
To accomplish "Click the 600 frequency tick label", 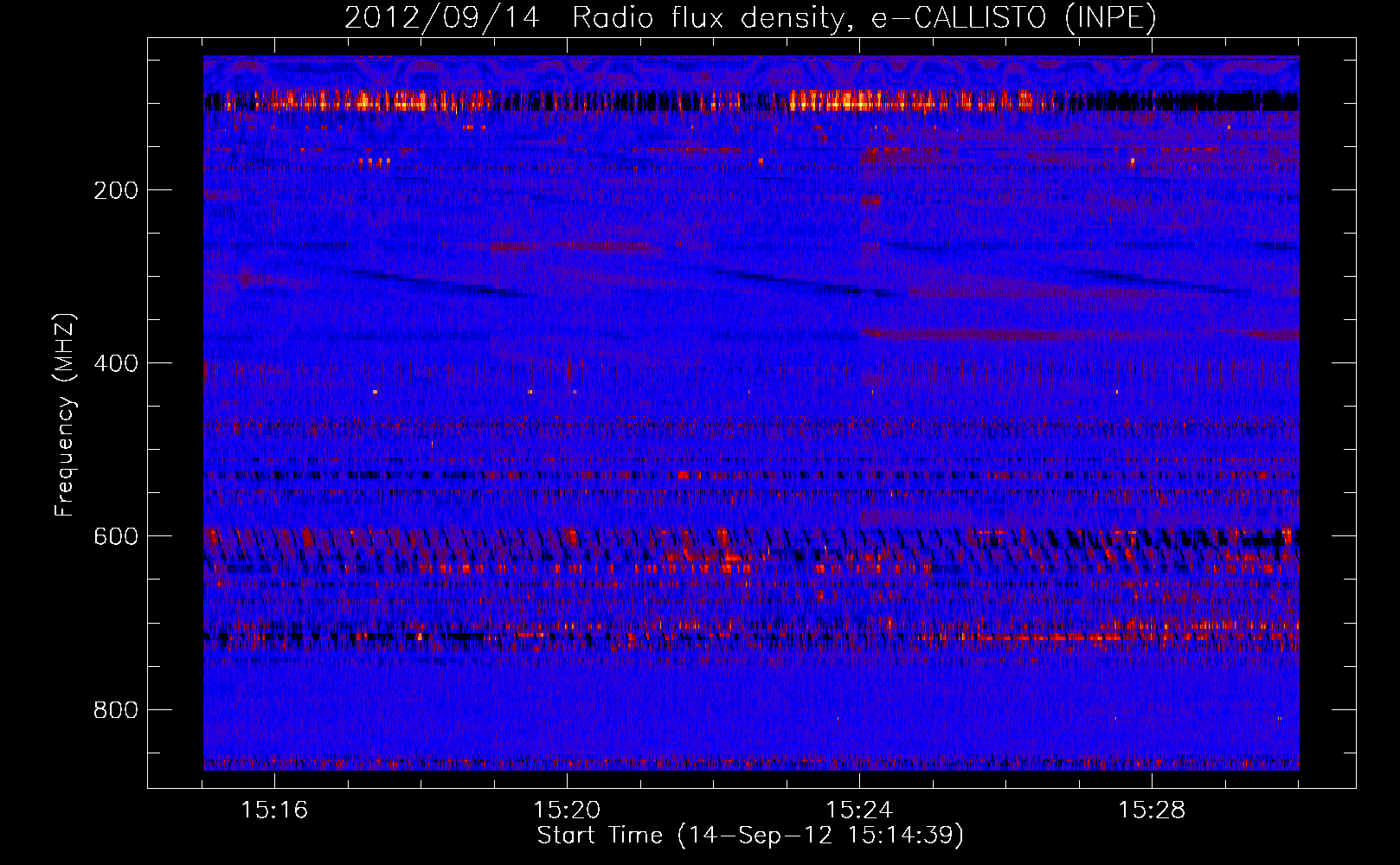I will 116,536.
